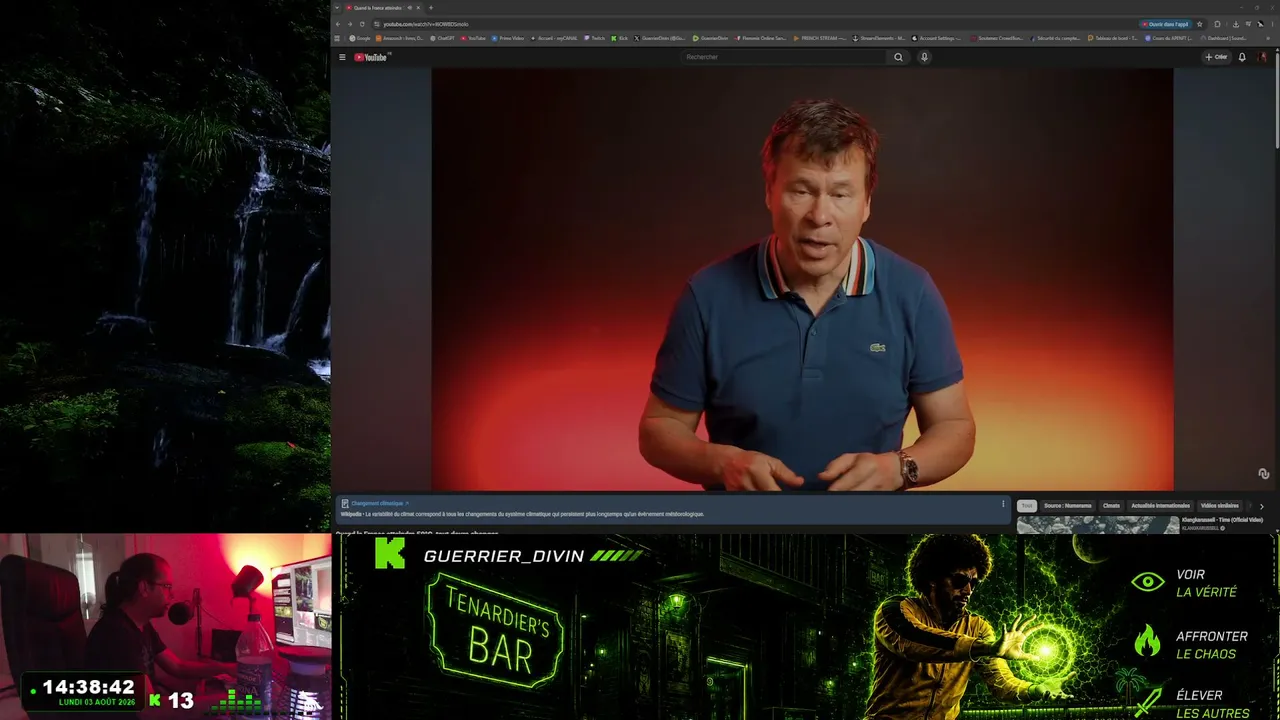Open the info panel three-dot menu
The height and width of the screenshot is (720, 1280).
pyautogui.click(x=1003, y=504)
